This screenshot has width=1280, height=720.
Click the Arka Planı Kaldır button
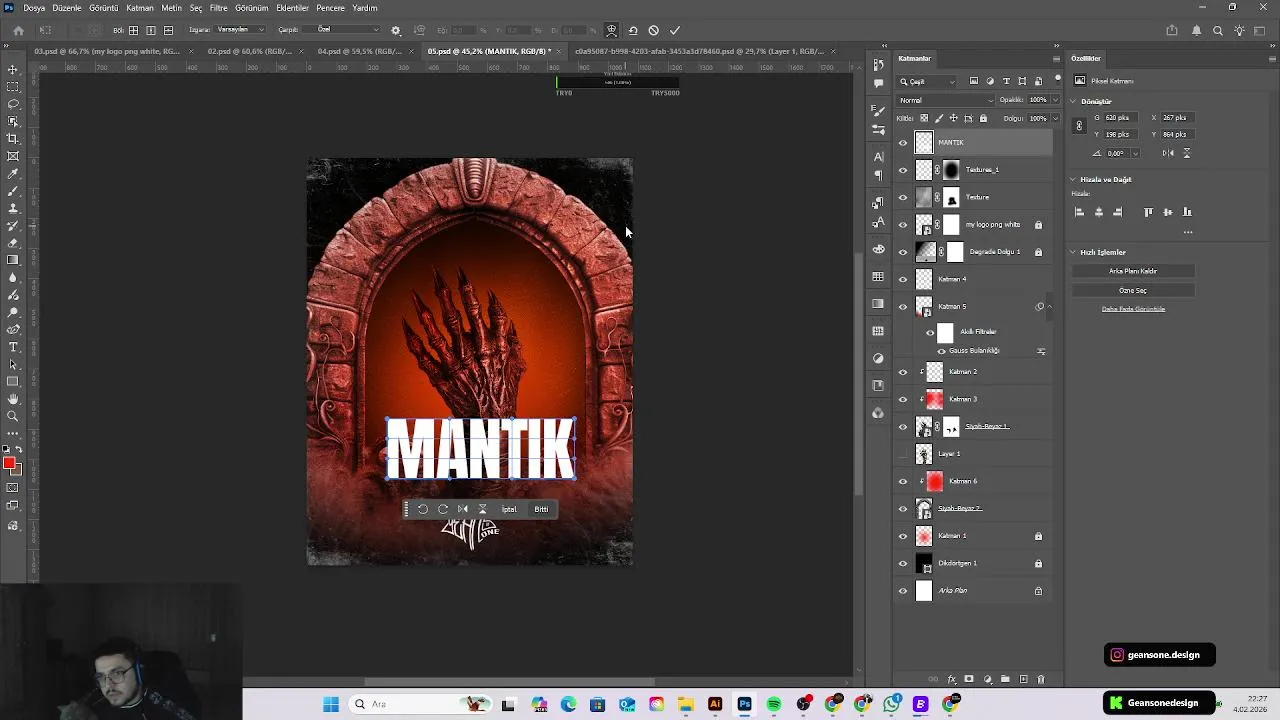coord(1133,271)
